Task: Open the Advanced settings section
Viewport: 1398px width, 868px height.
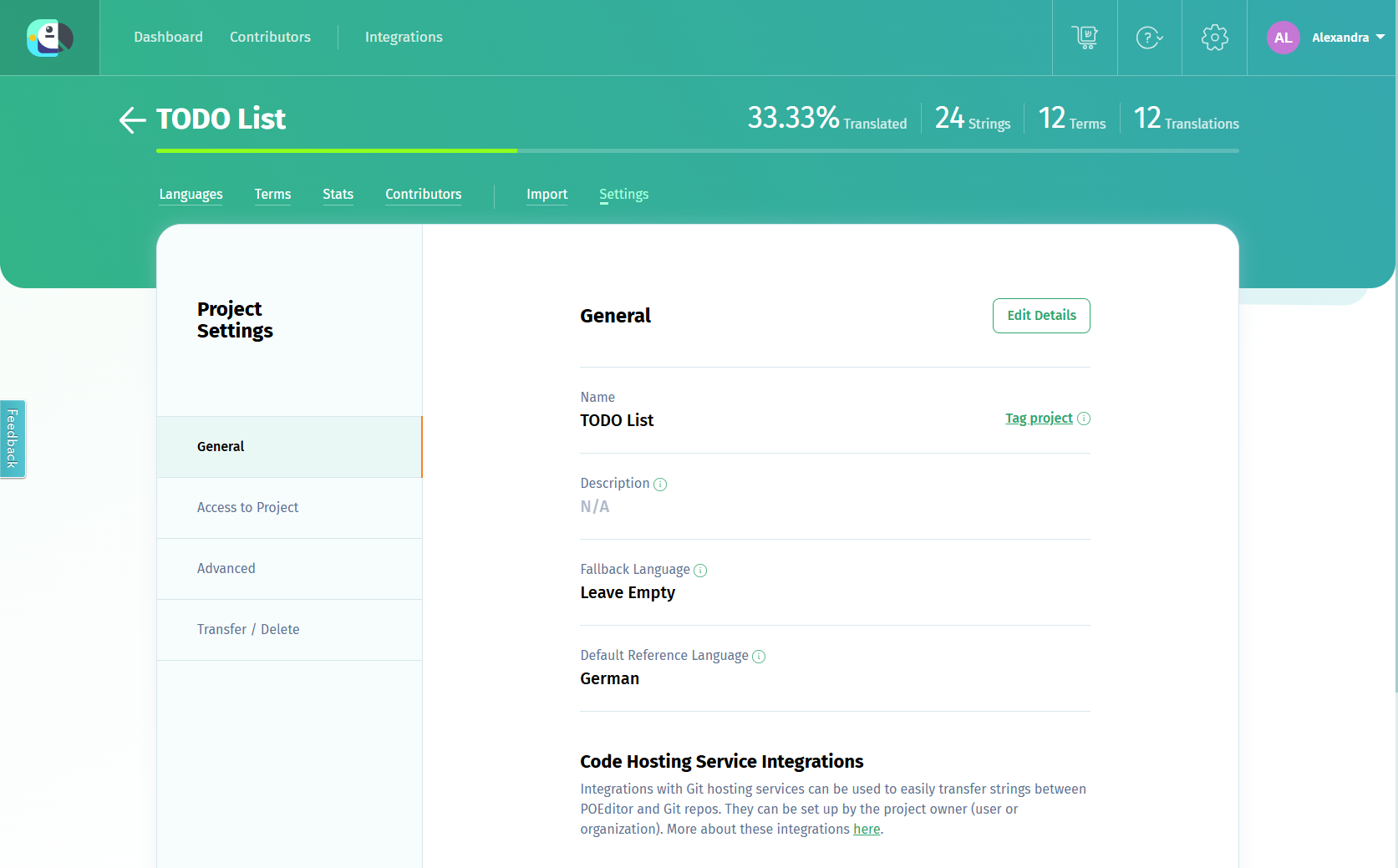Action: pyautogui.click(x=226, y=569)
